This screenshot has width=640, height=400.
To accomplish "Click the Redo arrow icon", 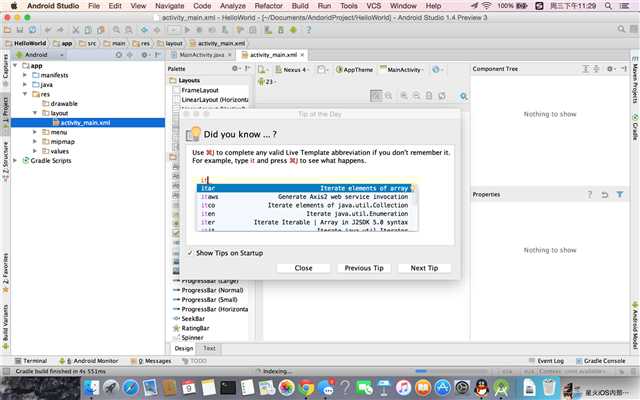I will click(x=60, y=30).
